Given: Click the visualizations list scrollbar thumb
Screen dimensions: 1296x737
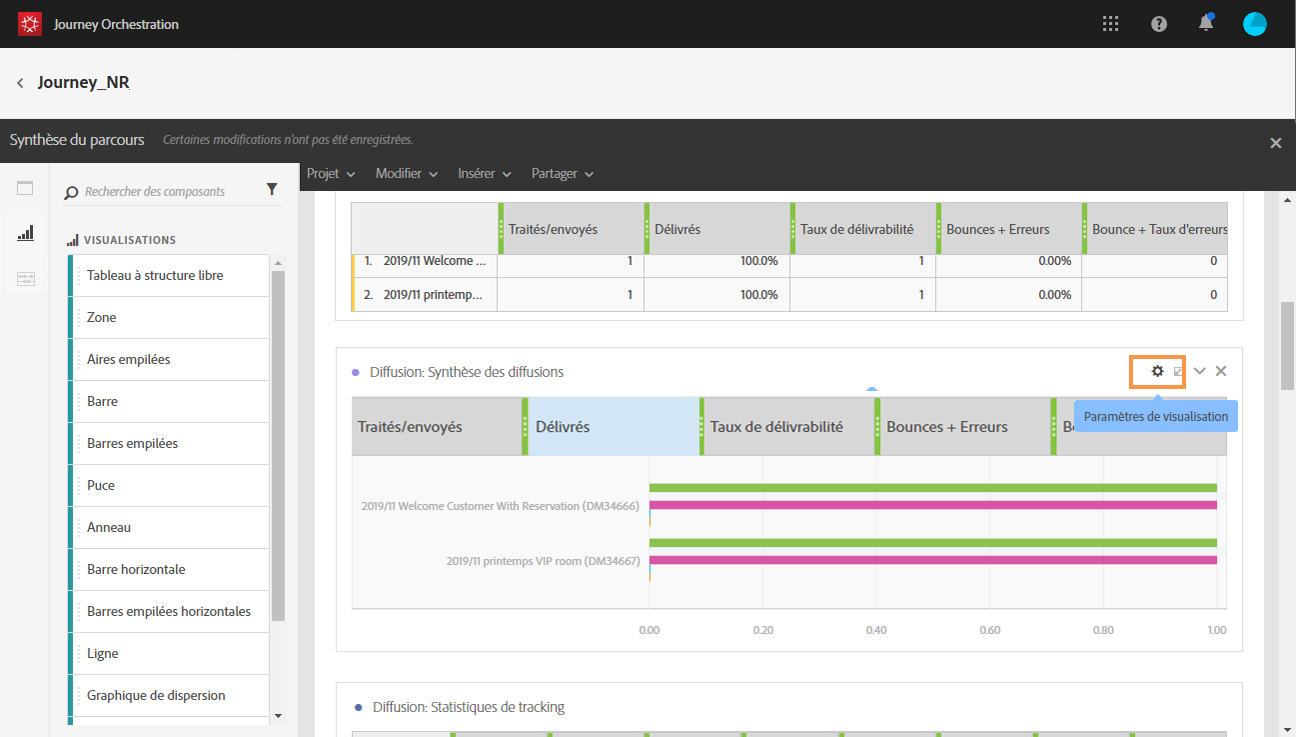Looking at the screenshot, I should click(x=278, y=445).
